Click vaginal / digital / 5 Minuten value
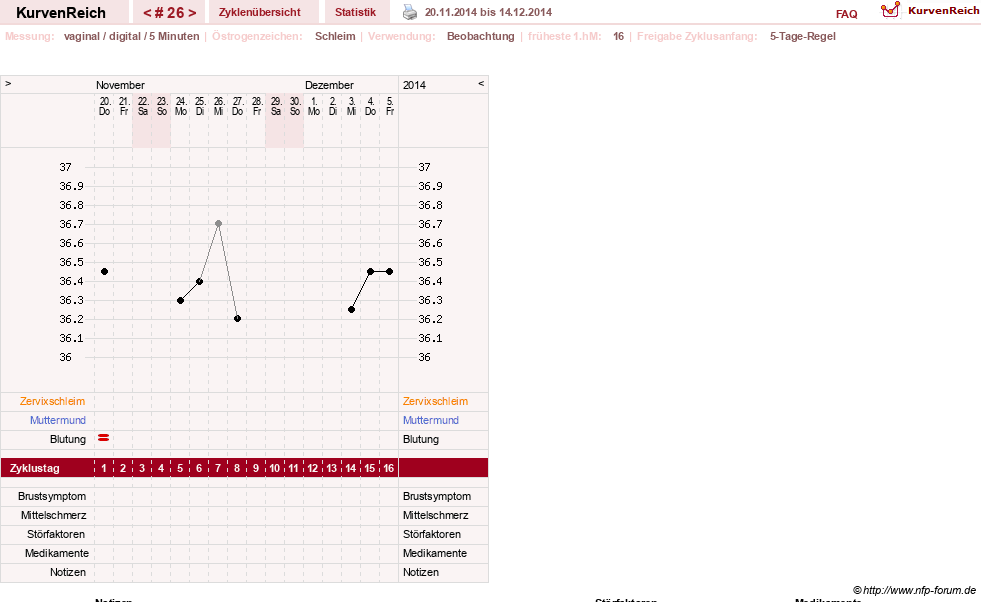 pos(131,36)
